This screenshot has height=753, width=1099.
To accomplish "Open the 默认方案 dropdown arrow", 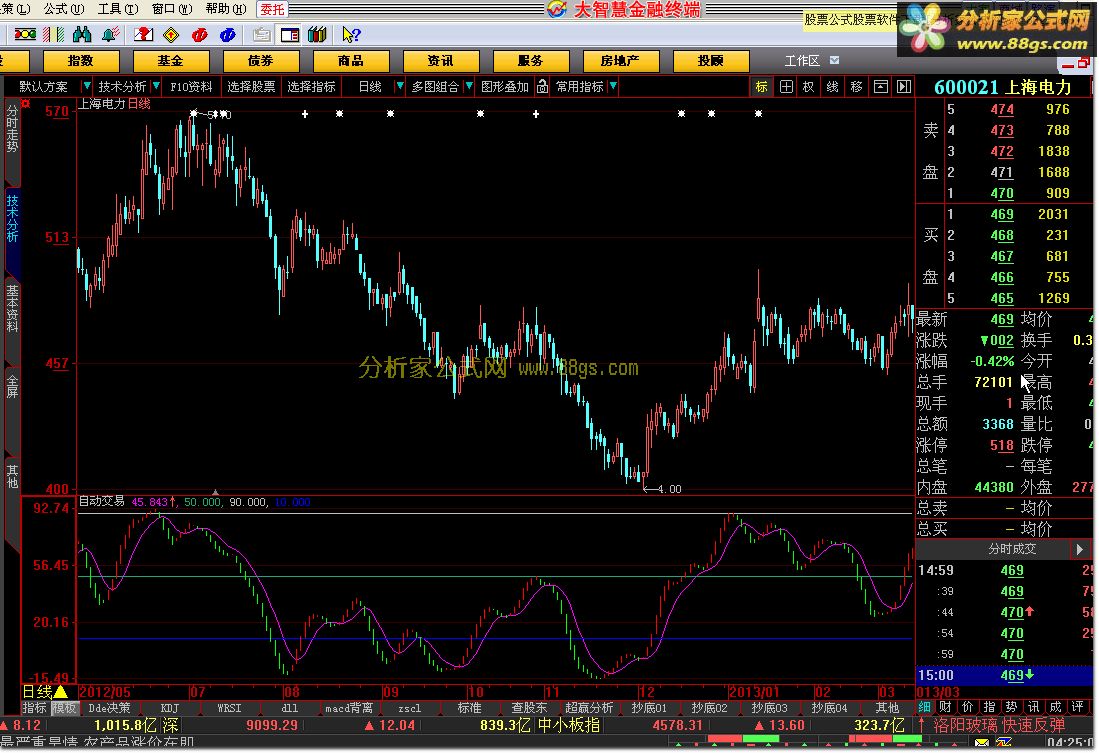I will coord(87,86).
